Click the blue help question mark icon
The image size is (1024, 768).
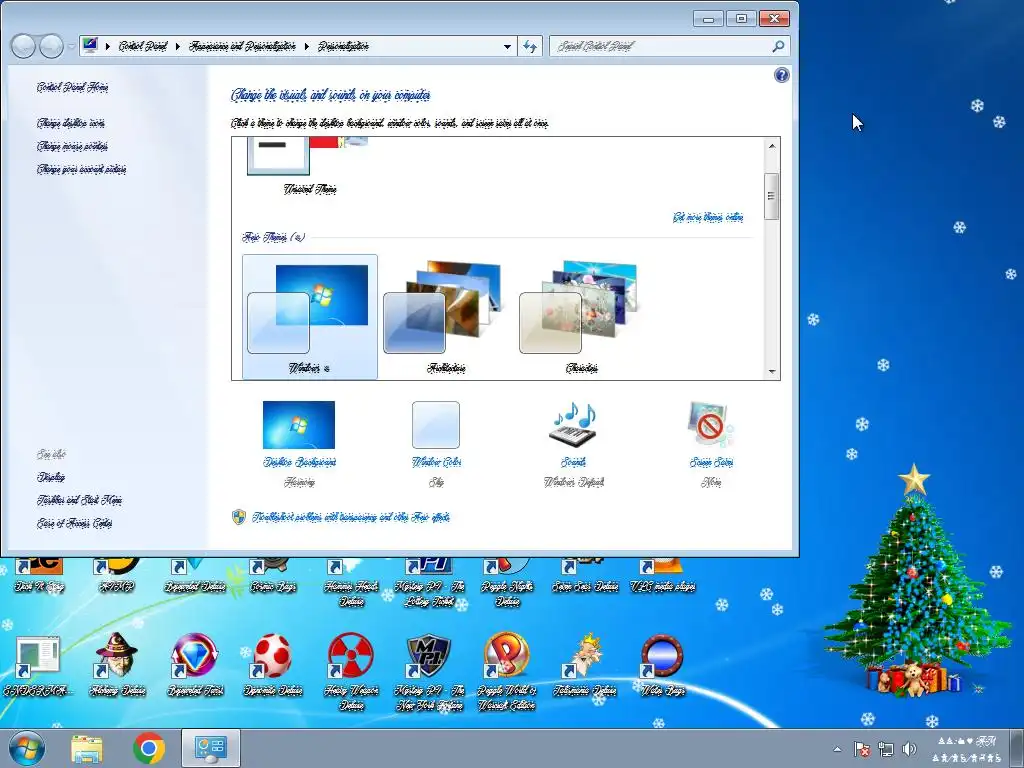click(x=781, y=75)
